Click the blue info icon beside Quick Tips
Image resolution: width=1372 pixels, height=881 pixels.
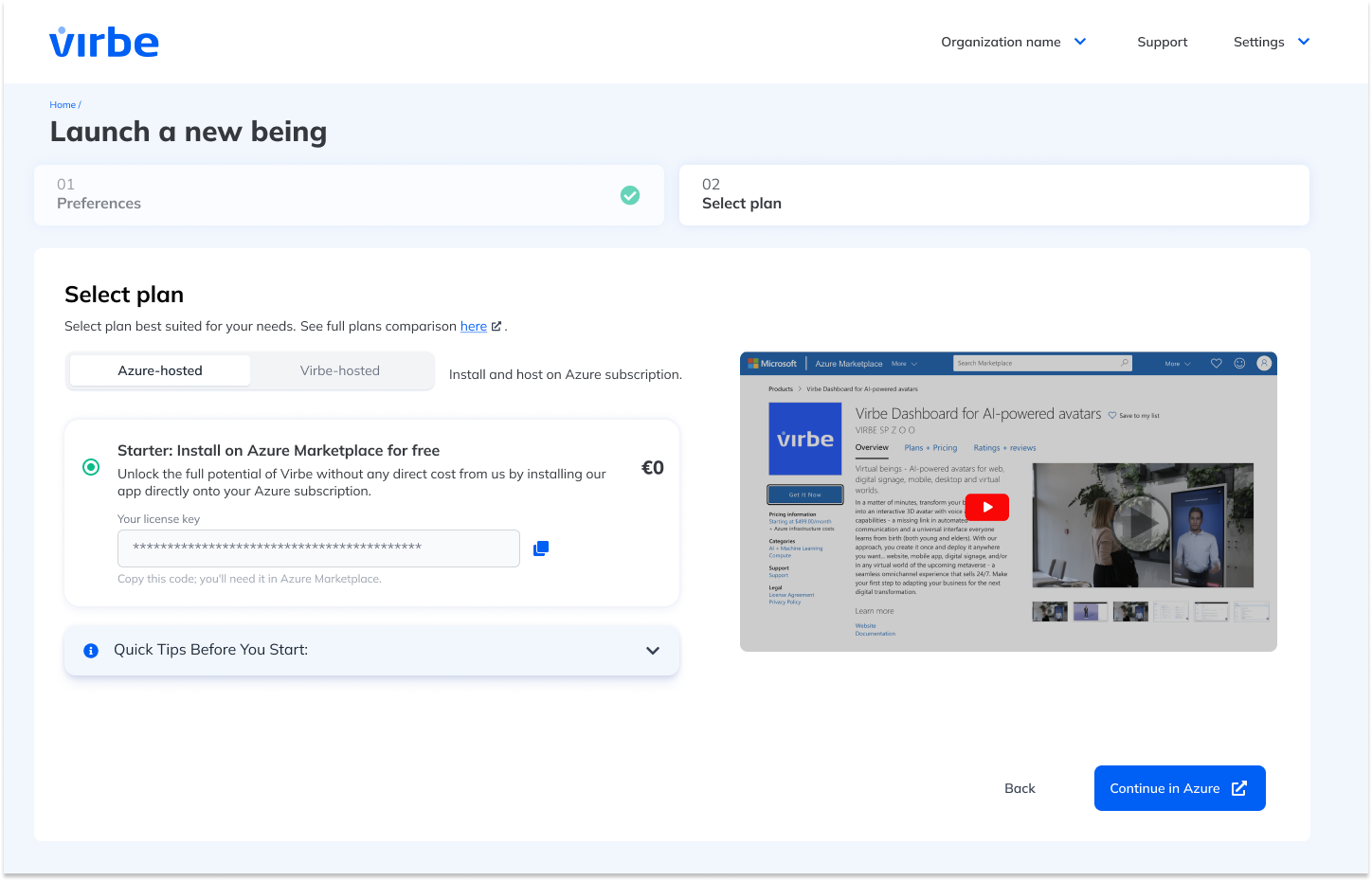[x=91, y=651]
